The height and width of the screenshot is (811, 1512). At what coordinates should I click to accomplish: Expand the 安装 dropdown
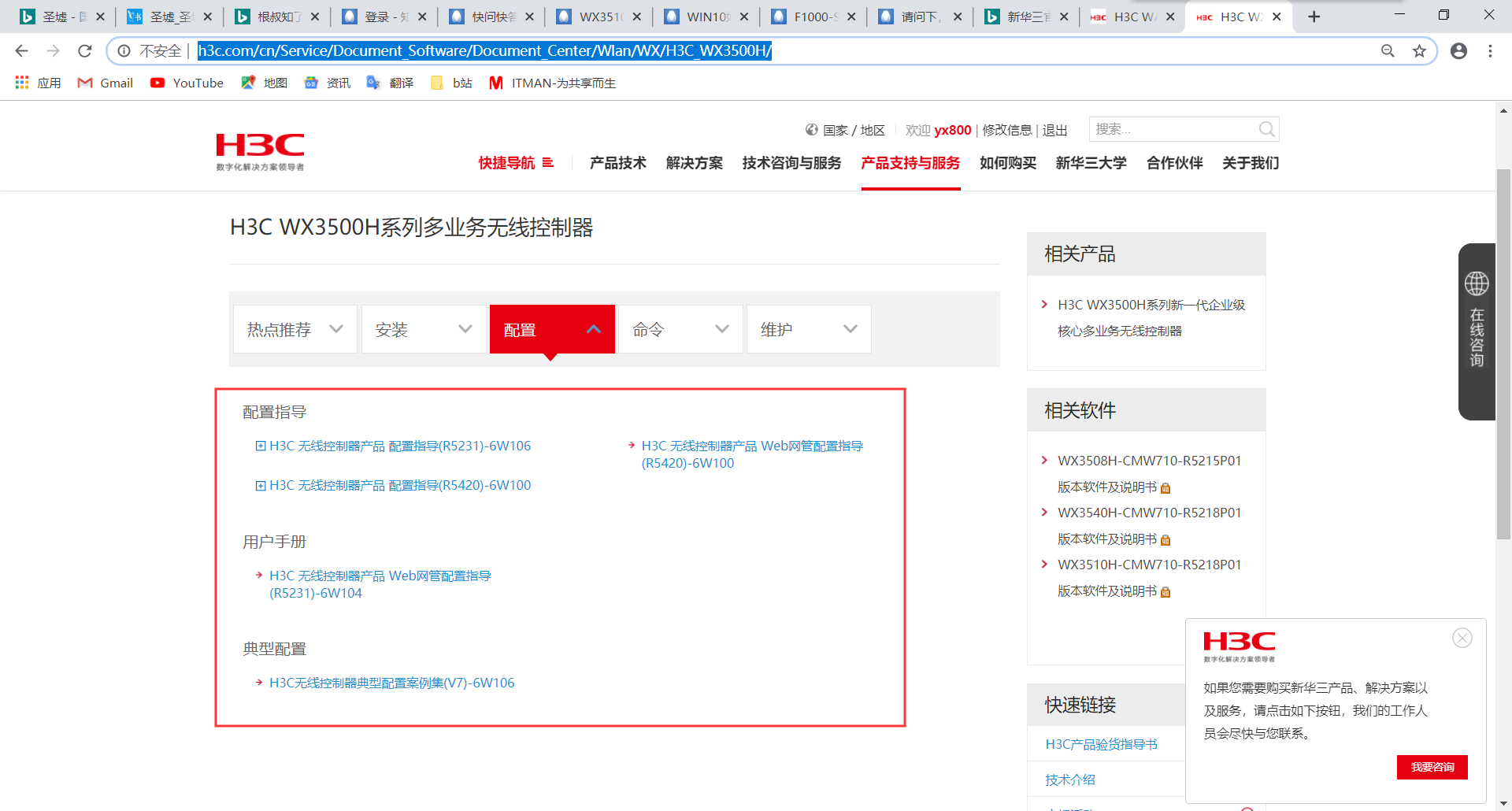(x=423, y=329)
